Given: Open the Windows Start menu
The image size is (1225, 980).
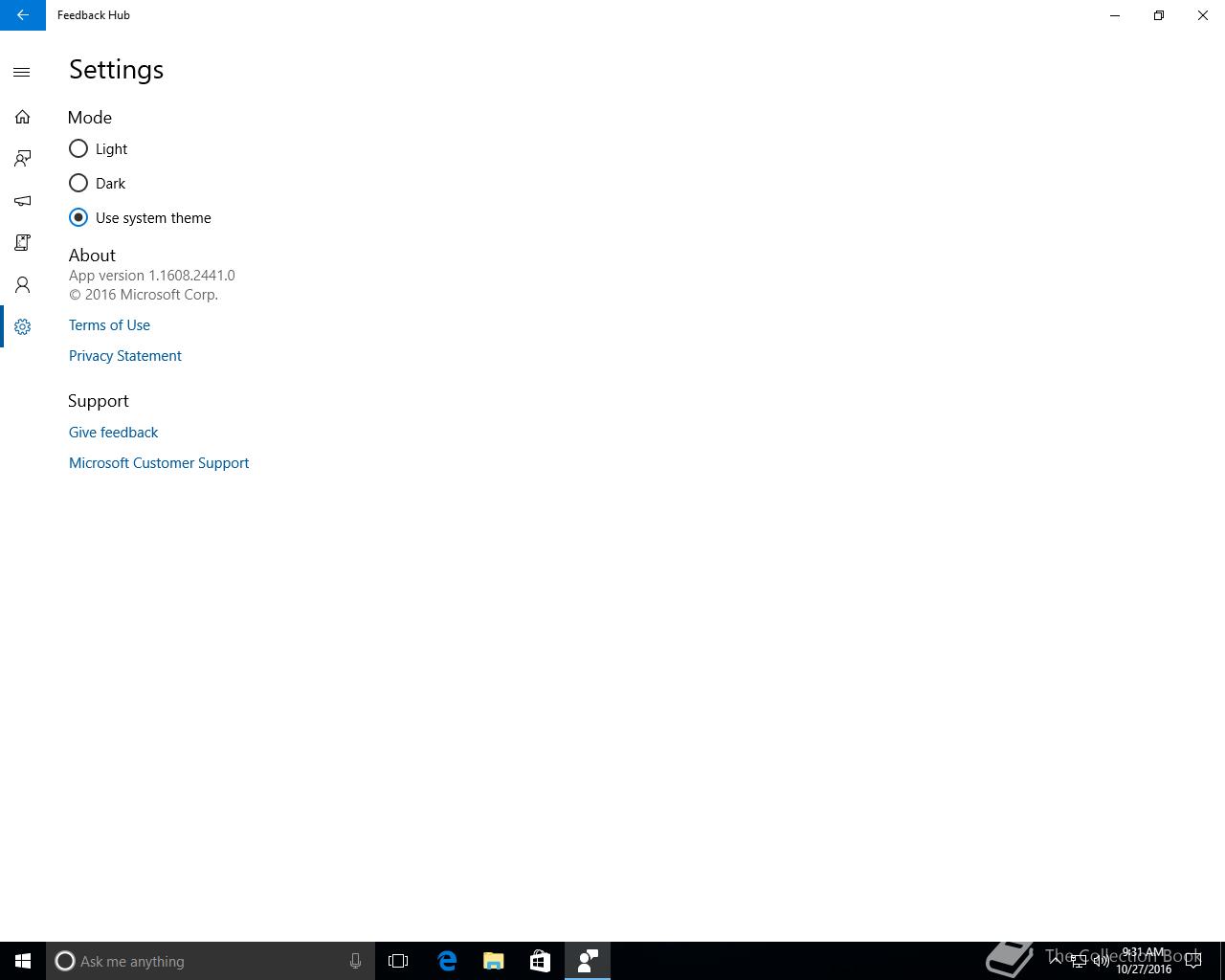Looking at the screenshot, I should (23, 961).
